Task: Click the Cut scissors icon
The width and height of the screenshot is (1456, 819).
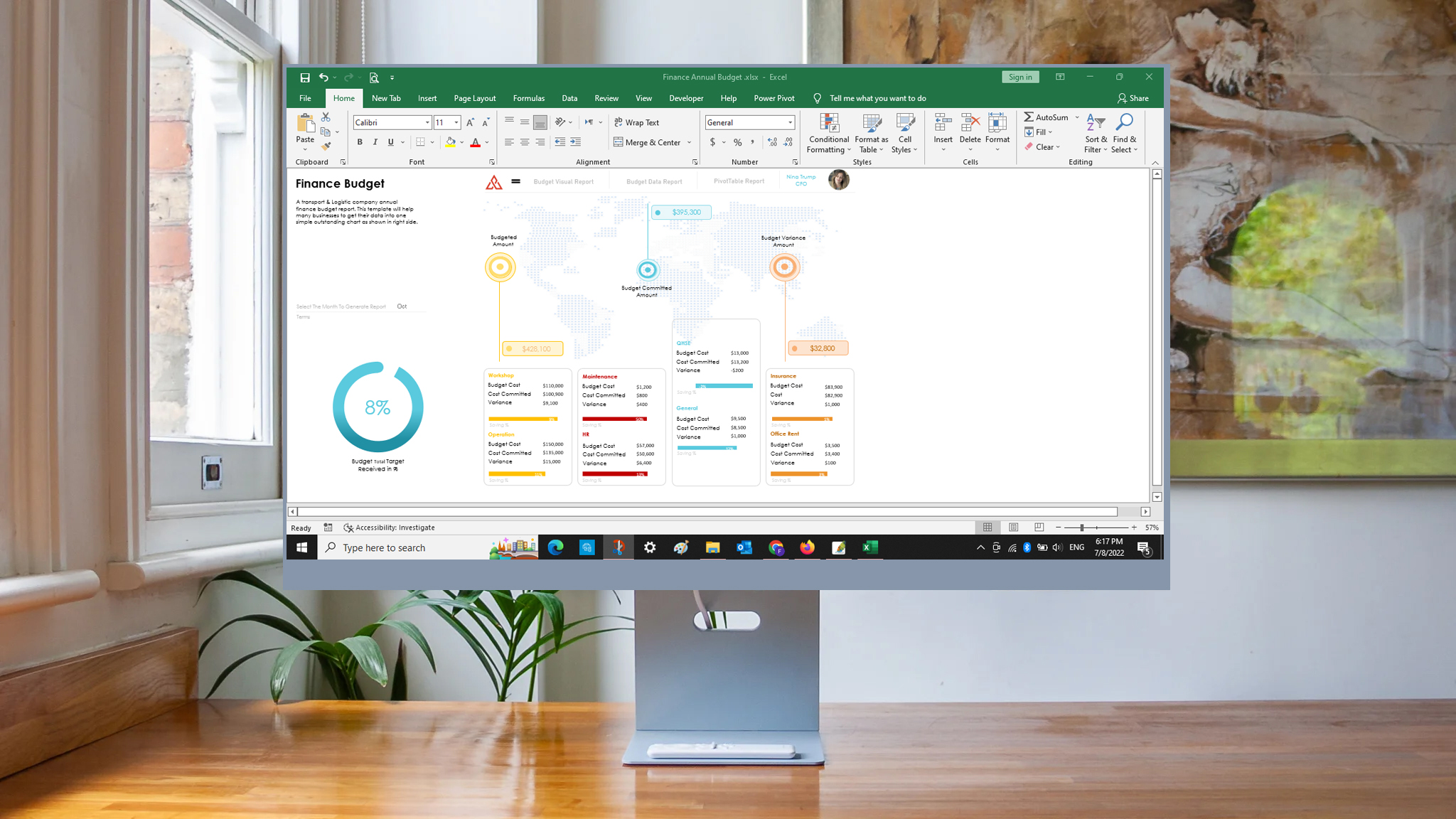Action: pos(326,117)
